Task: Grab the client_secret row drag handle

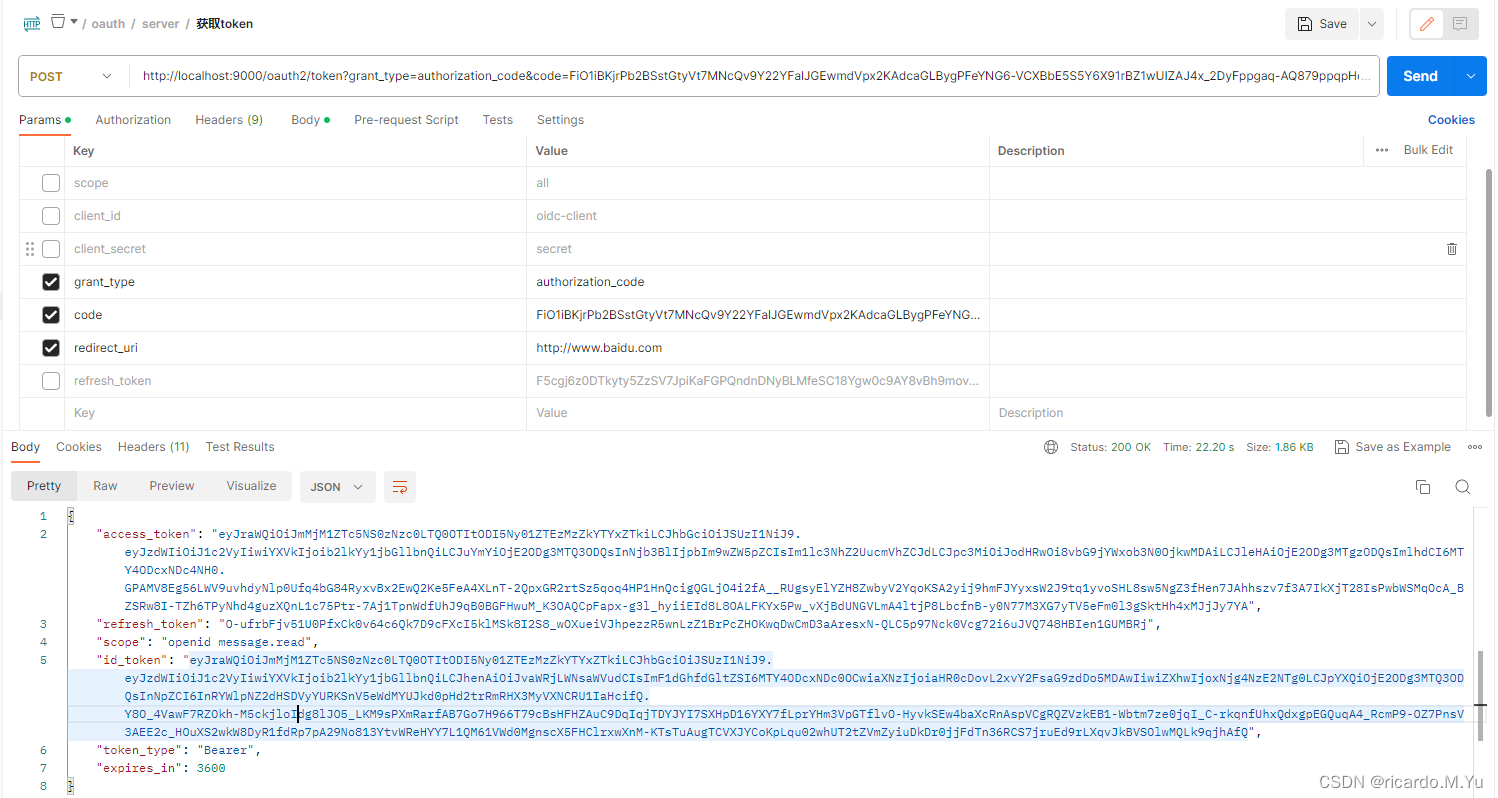Action: (x=30, y=249)
